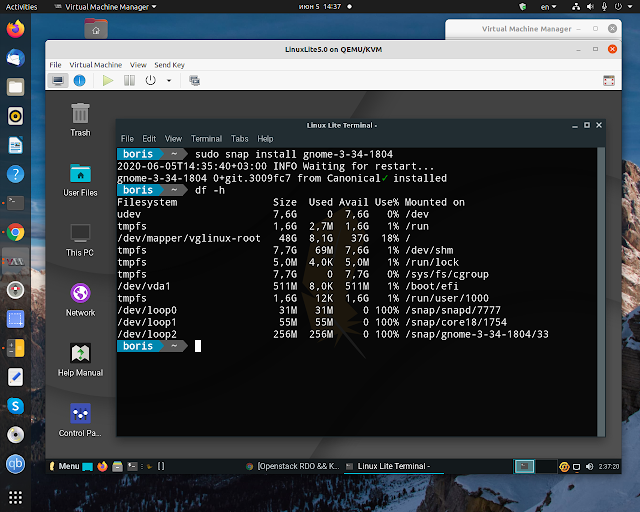Select the User Files folder icon

[80, 180]
